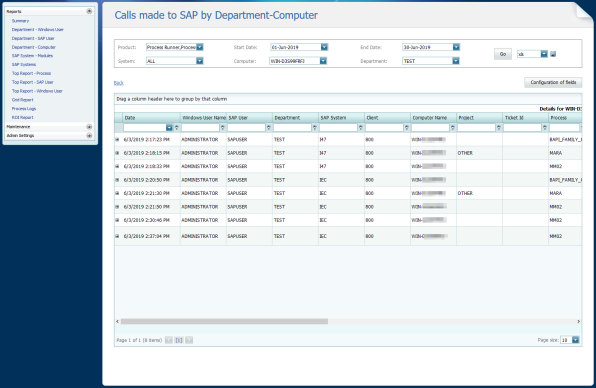Open Top Report - Process

[31, 73]
